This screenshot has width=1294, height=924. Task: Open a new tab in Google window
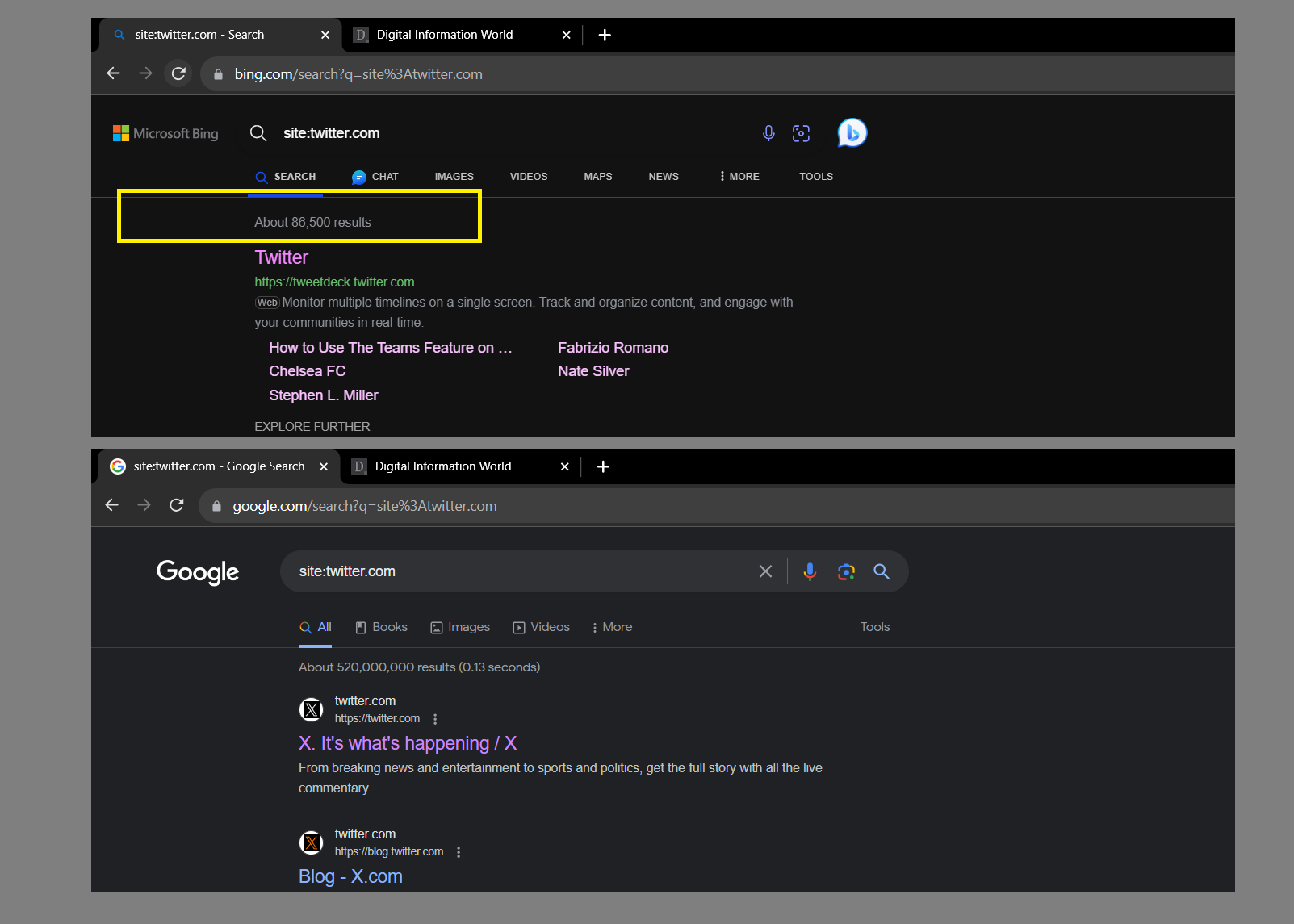[x=603, y=466]
